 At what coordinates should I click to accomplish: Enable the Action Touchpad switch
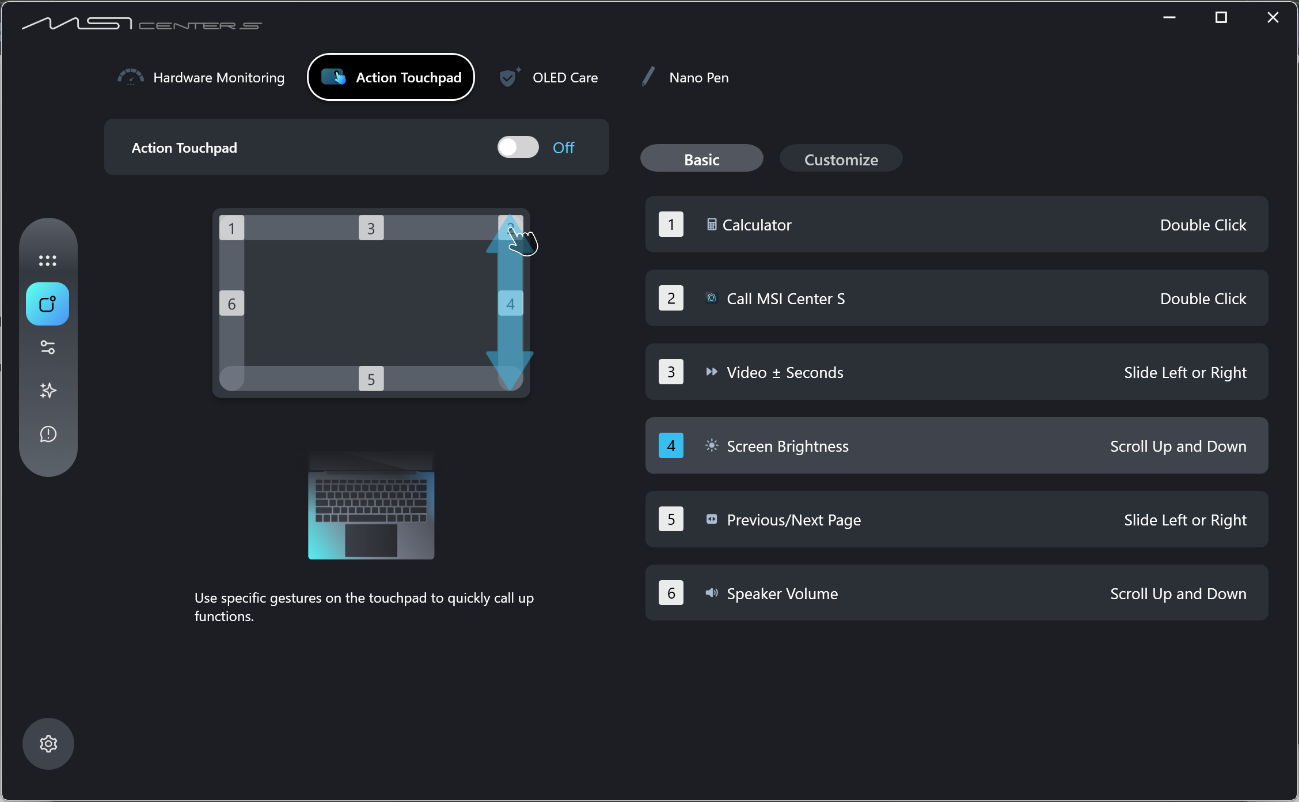click(518, 147)
